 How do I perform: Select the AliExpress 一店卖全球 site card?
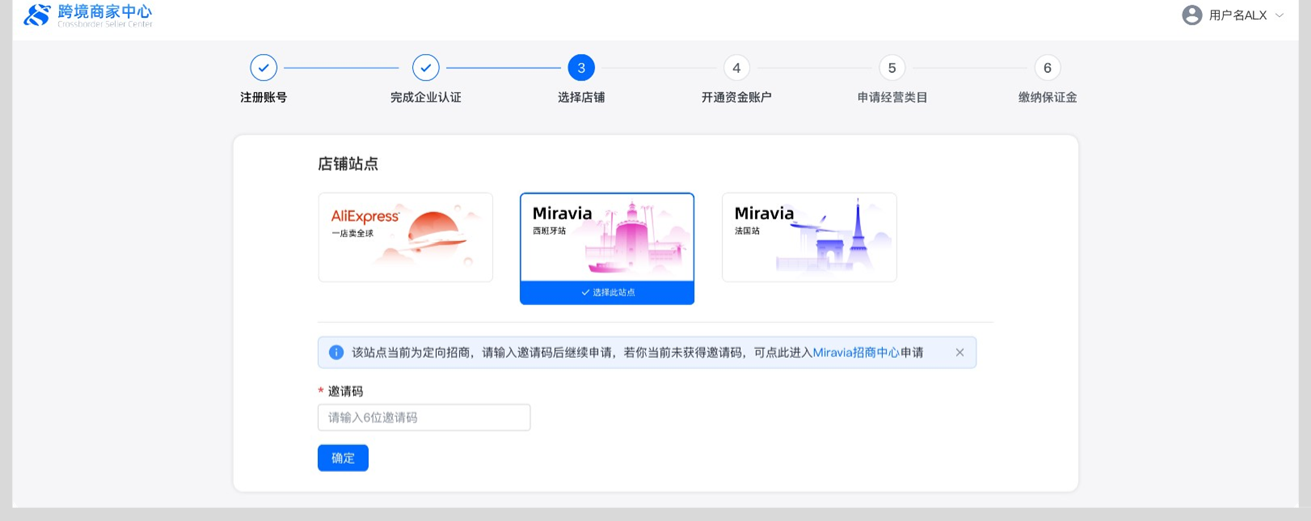tap(405, 237)
